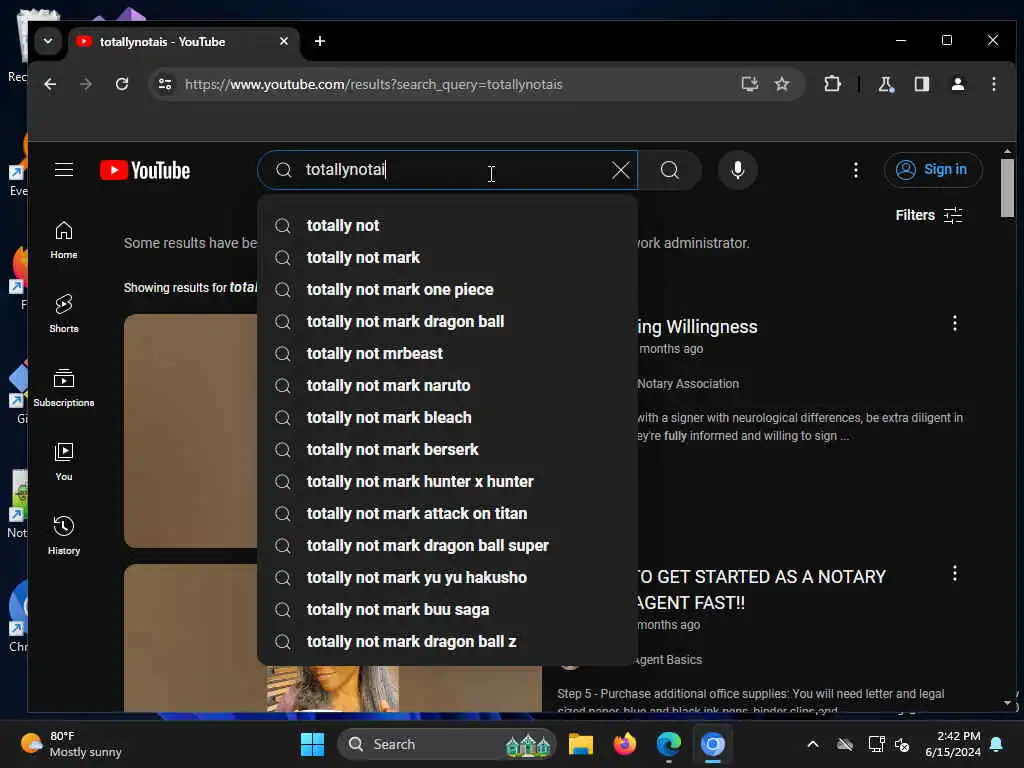This screenshot has width=1024, height=768.
Task: Toggle the browser side panel
Action: click(921, 84)
